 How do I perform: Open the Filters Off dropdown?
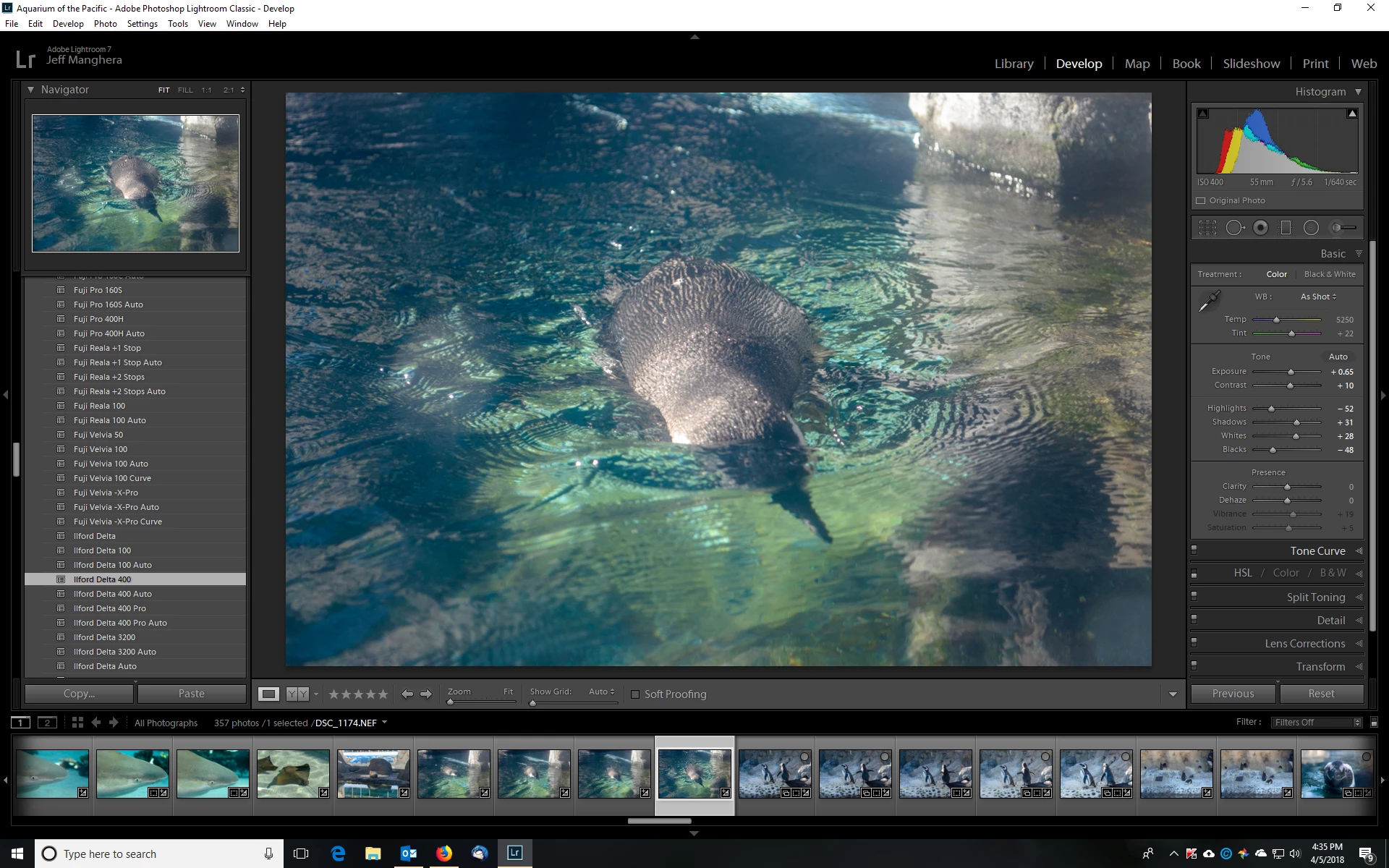pos(1317,722)
